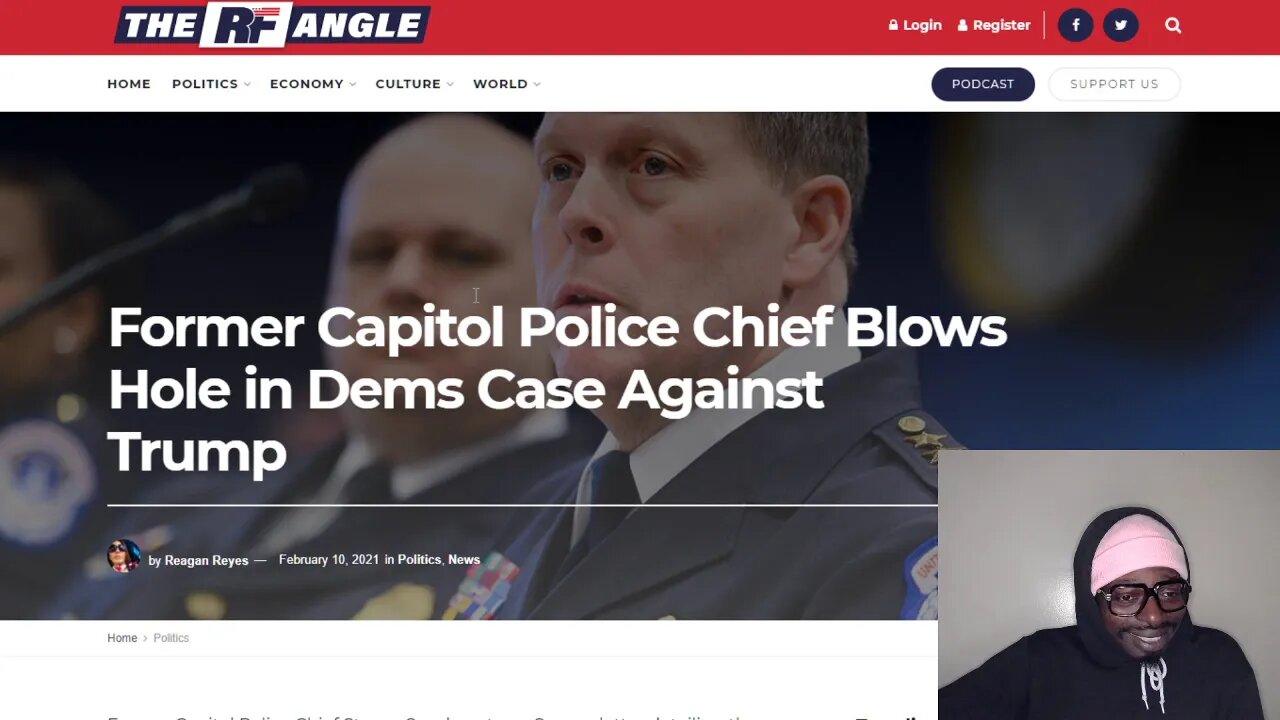Click the article headline text
Screen dimensions: 1280x720
(557, 390)
